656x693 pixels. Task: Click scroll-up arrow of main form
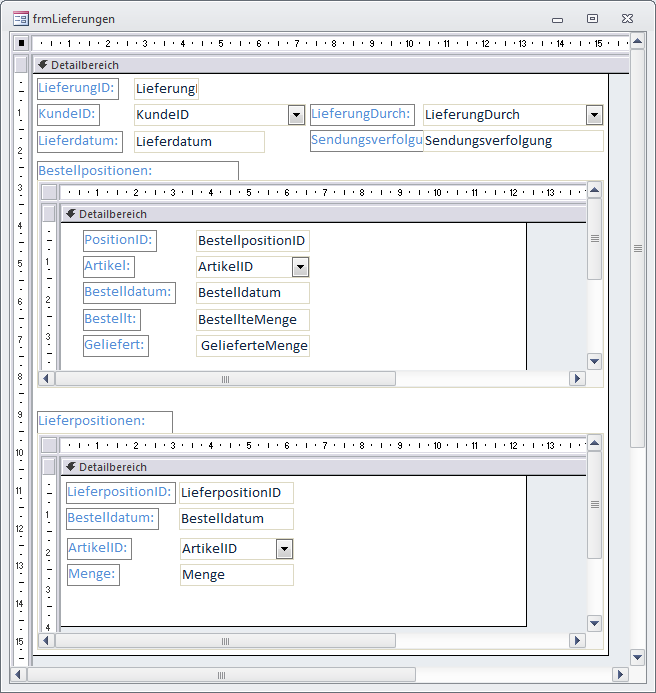click(x=637, y=43)
